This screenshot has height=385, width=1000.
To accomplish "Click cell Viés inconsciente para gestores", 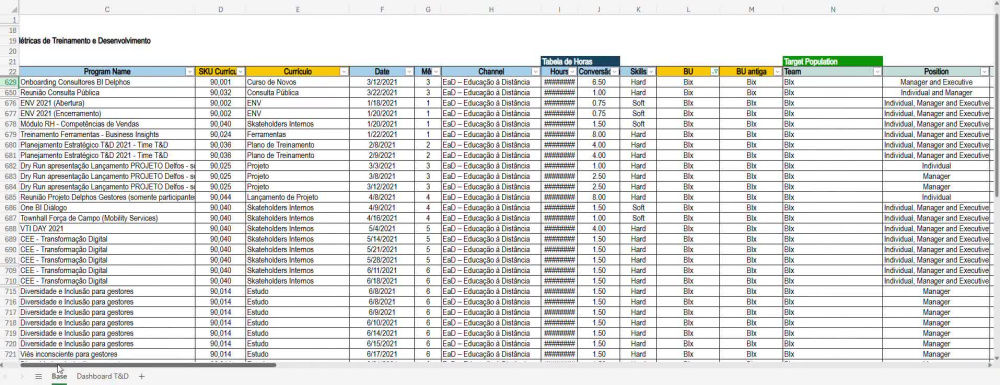I will coord(107,354).
